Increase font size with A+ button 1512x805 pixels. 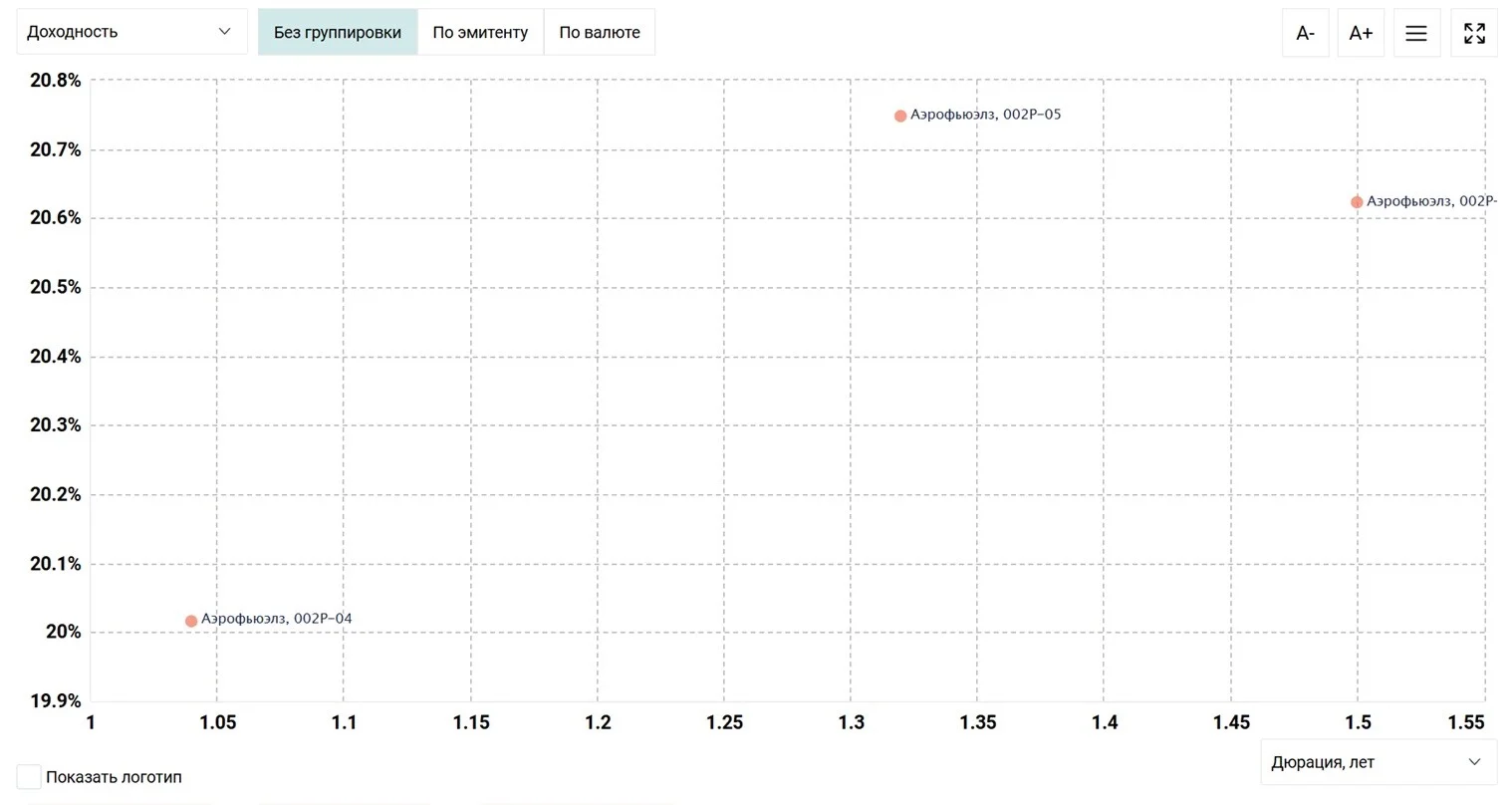[1361, 33]
